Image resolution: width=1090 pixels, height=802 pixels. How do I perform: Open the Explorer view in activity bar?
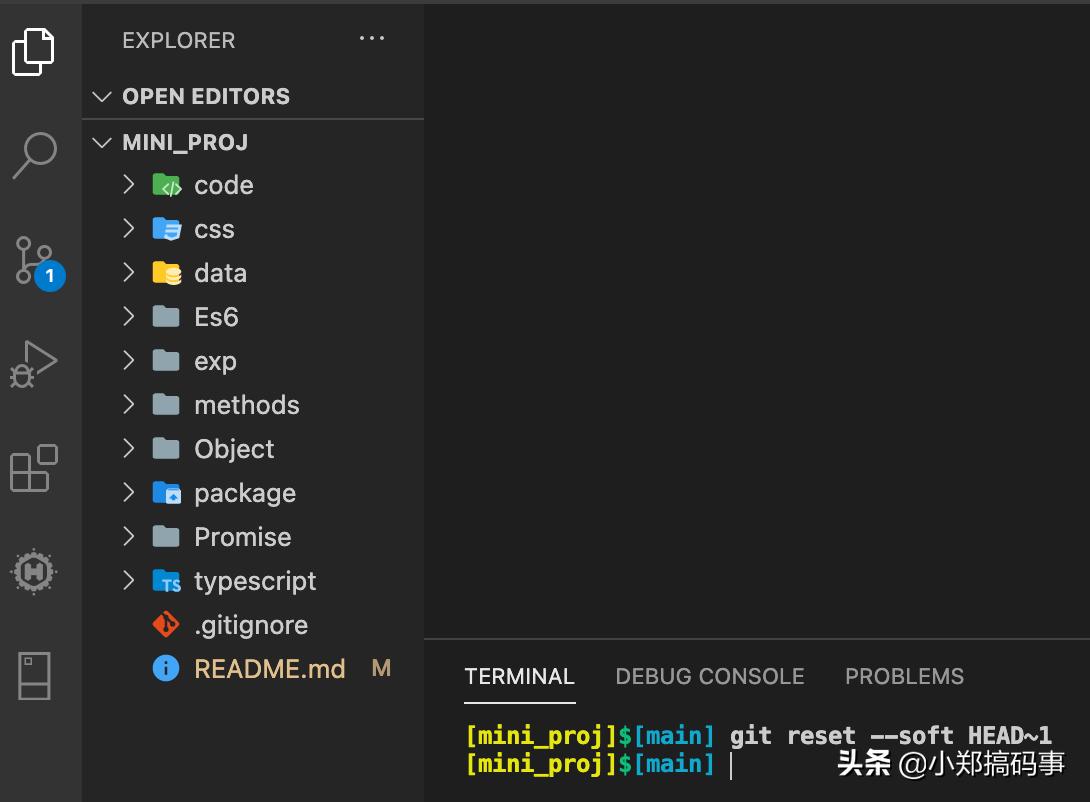tap(33, 52)
